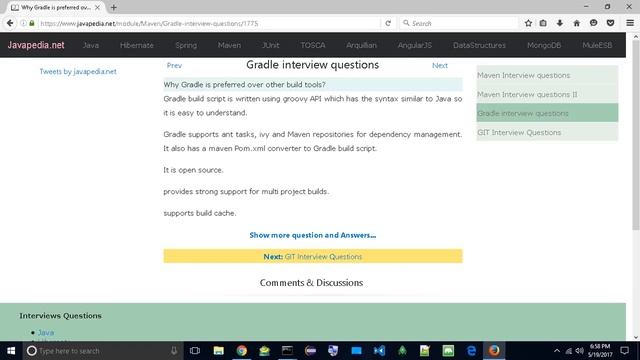Open the command prompt taskbar icon

287,351
